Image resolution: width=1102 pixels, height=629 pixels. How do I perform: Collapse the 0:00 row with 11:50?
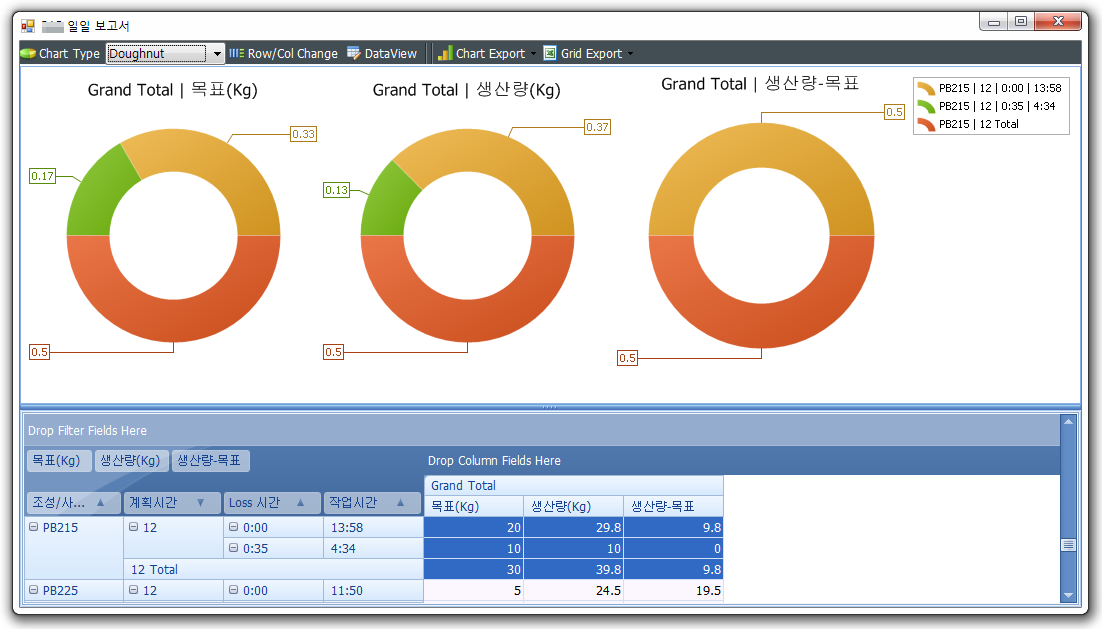(x=233, y=590)
